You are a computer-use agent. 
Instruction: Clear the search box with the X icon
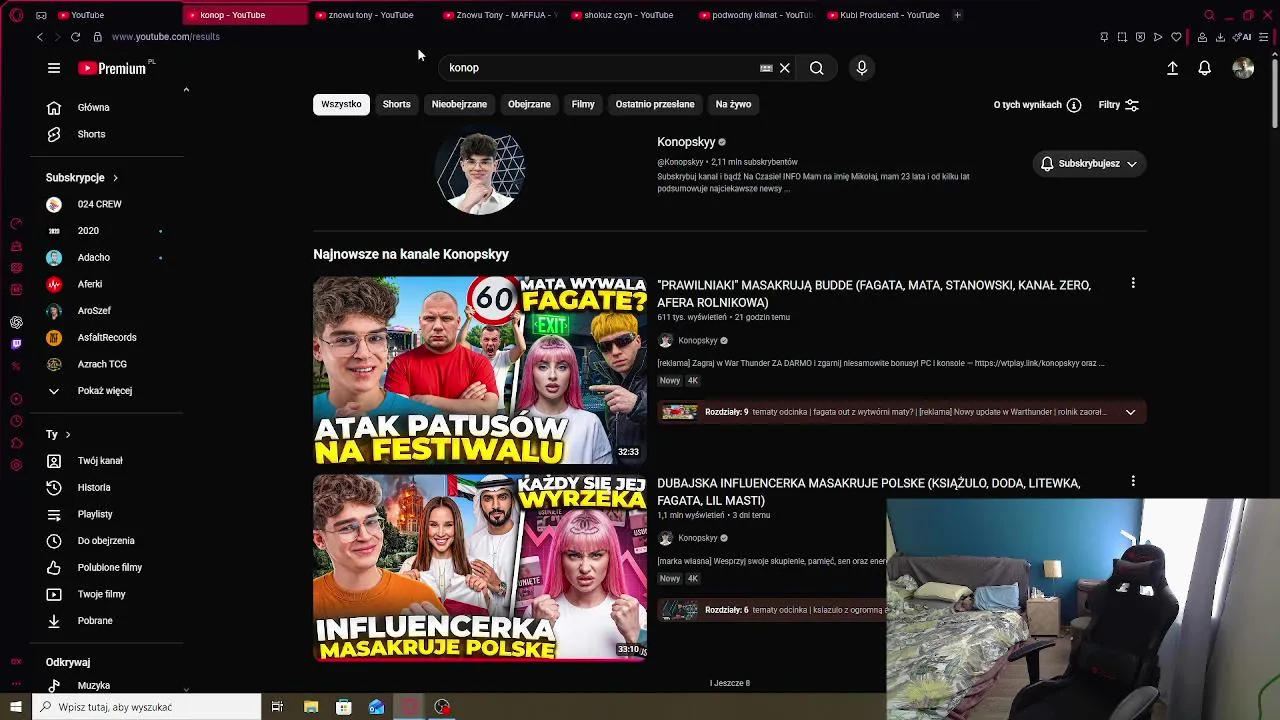785,68
